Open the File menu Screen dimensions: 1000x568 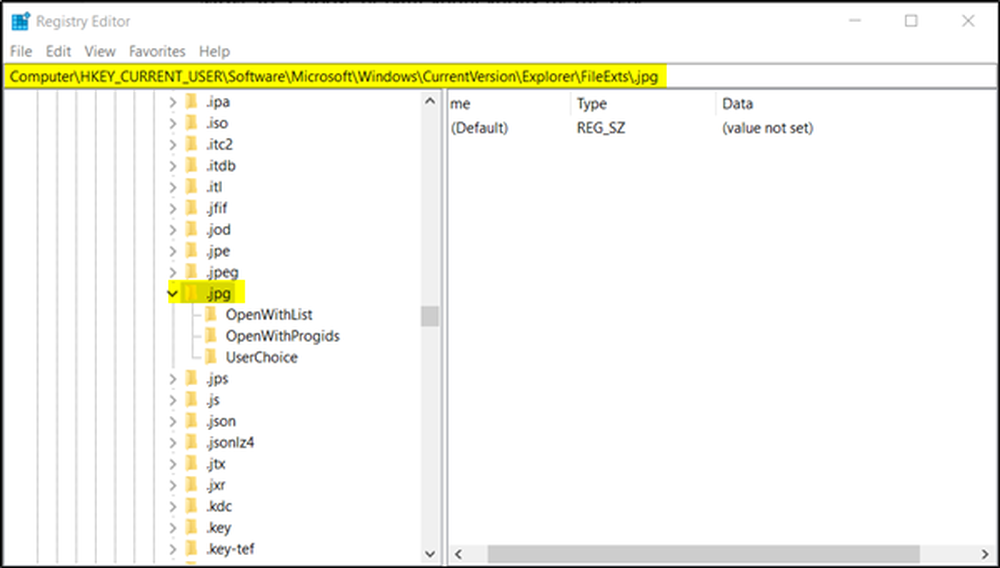[x=21, y=52]
